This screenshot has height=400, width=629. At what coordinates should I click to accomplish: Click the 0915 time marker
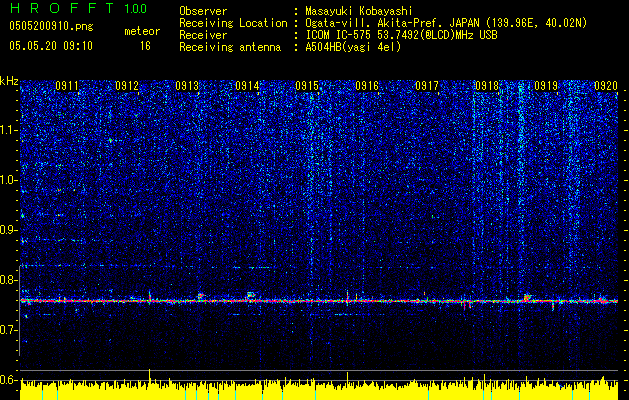tap(307, 86)
